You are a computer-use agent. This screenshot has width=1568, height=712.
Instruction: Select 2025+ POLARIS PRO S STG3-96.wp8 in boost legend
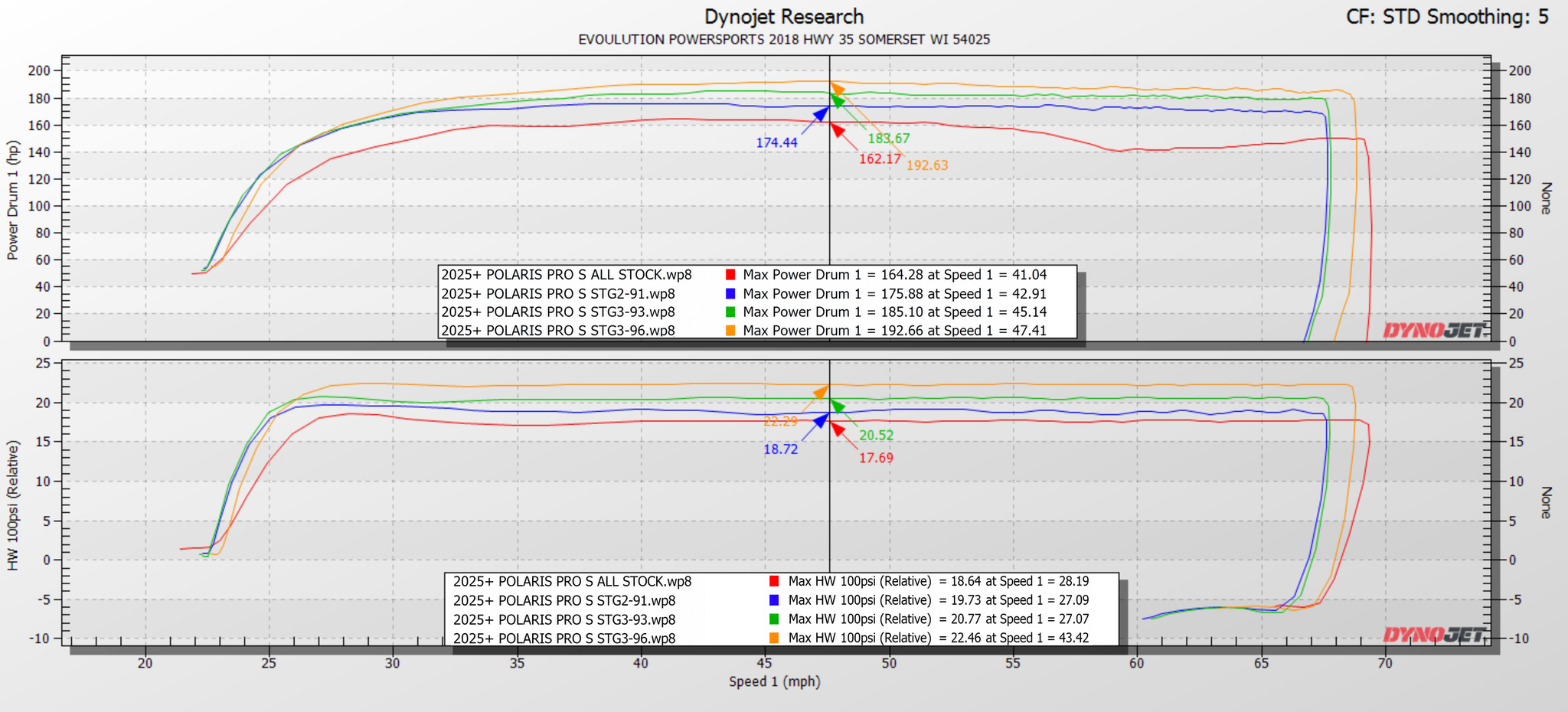(564, 639)
